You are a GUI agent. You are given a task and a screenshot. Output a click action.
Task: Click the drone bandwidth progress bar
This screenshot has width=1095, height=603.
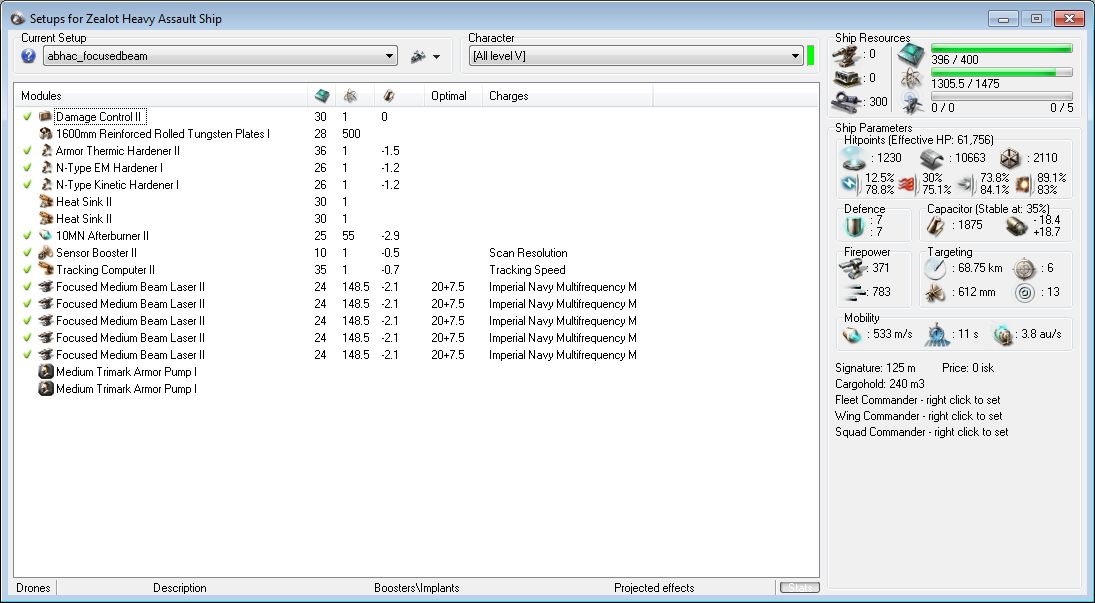pyautogui.click(x=1002, y=96)
